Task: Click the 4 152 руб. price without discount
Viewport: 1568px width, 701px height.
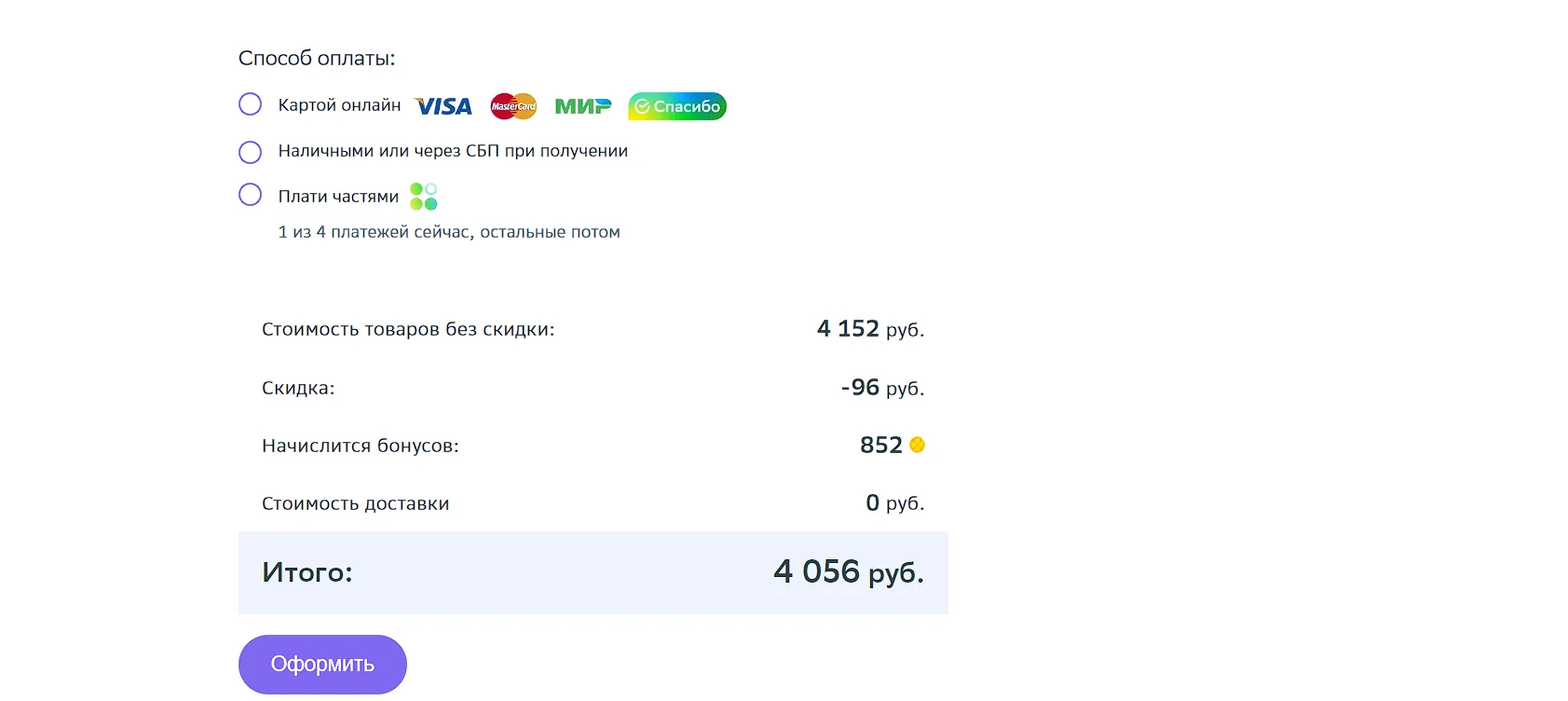Action: (x=870, y=329)
